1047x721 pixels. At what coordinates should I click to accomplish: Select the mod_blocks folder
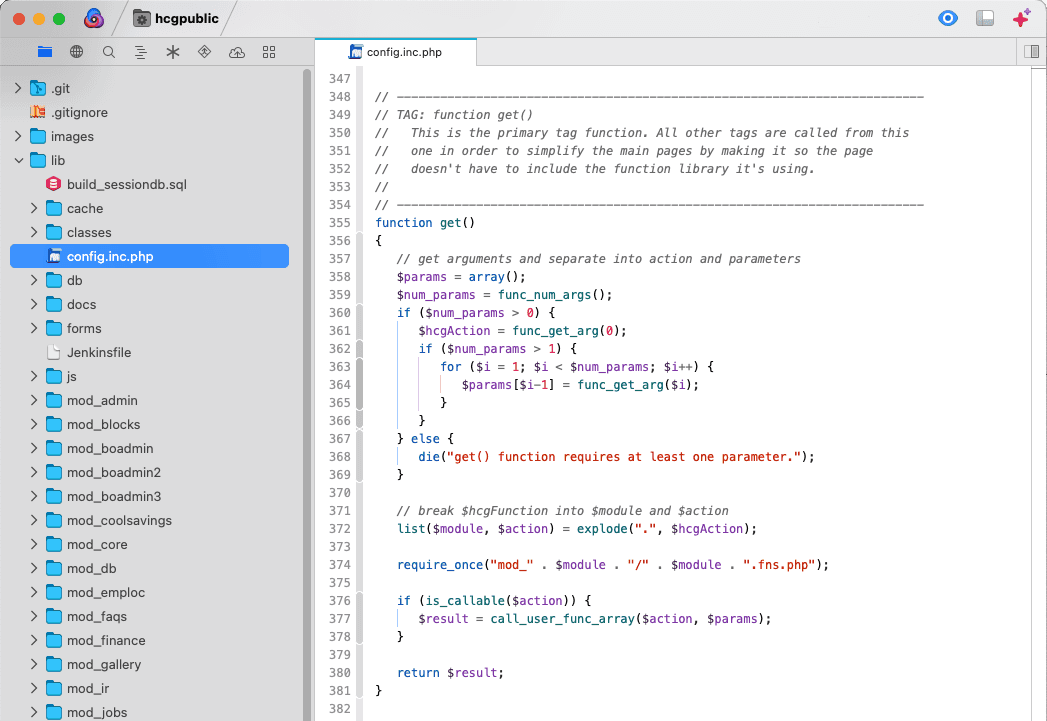(x=103, y=425)
